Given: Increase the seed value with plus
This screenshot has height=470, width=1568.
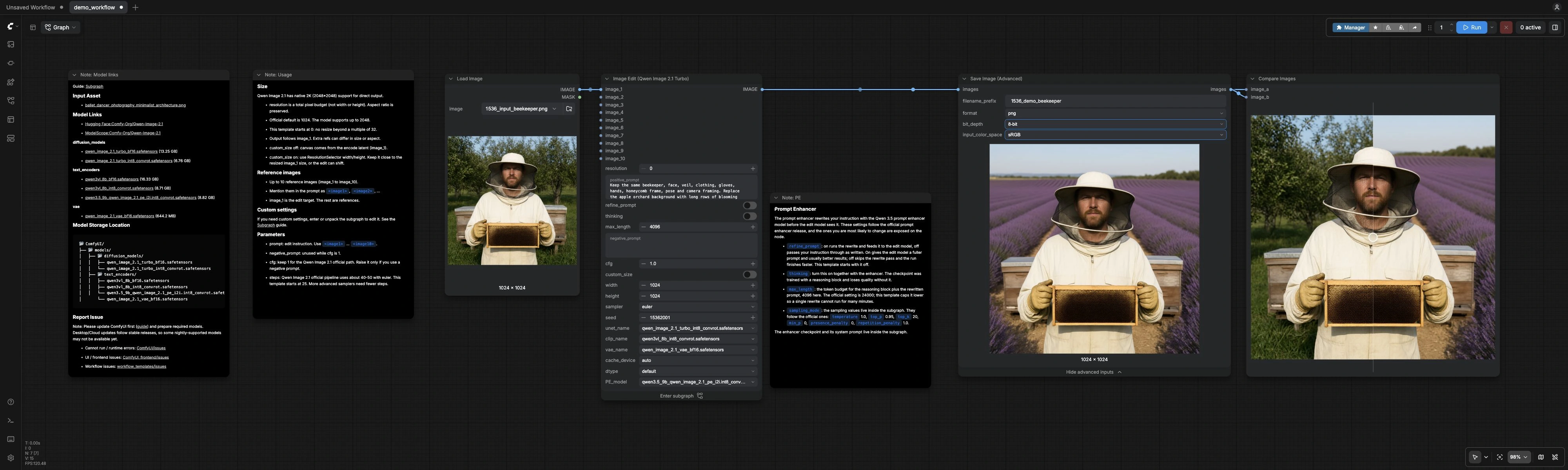Looking at the screenshot, I should coord(752,317).
